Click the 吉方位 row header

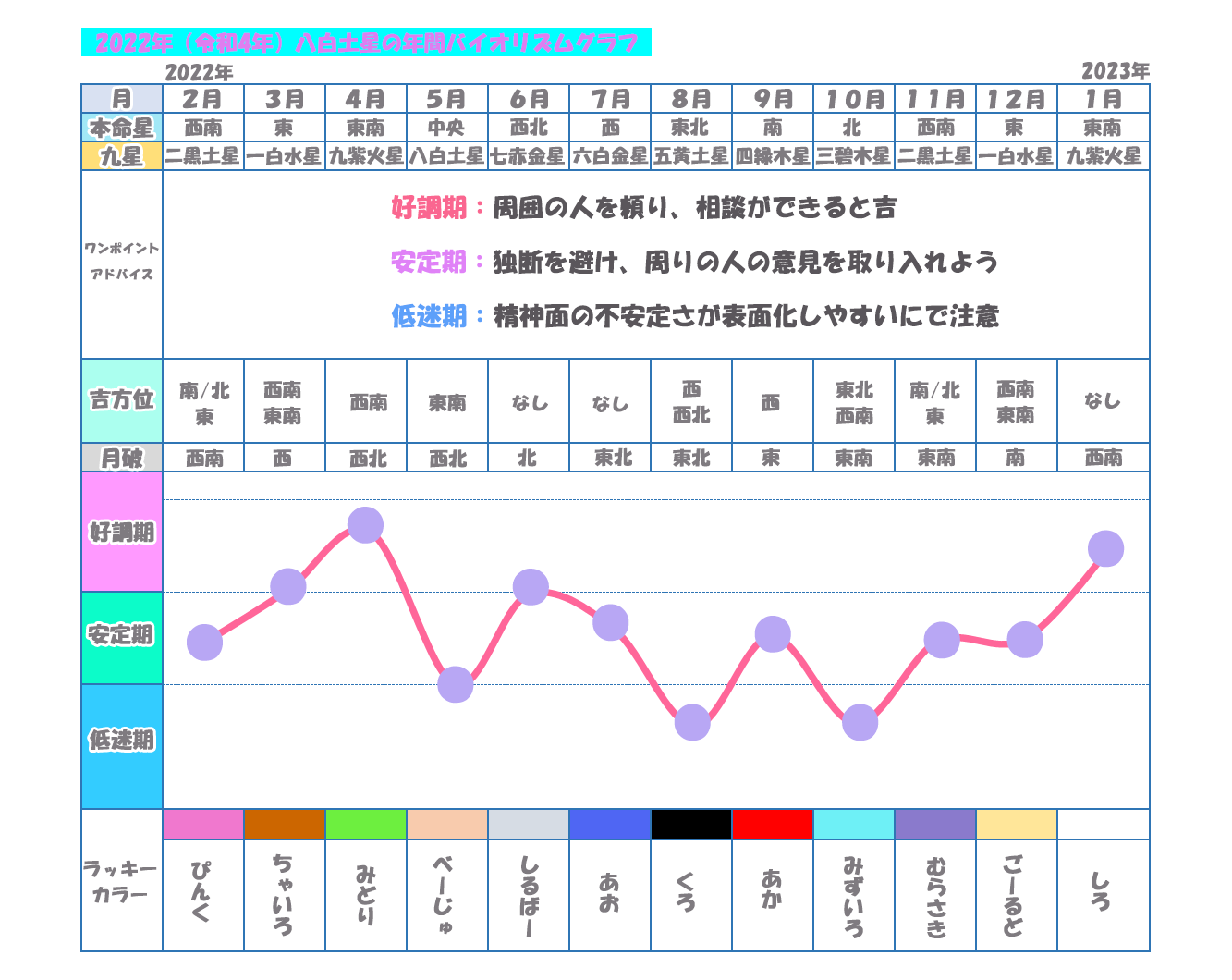point(122,400)
